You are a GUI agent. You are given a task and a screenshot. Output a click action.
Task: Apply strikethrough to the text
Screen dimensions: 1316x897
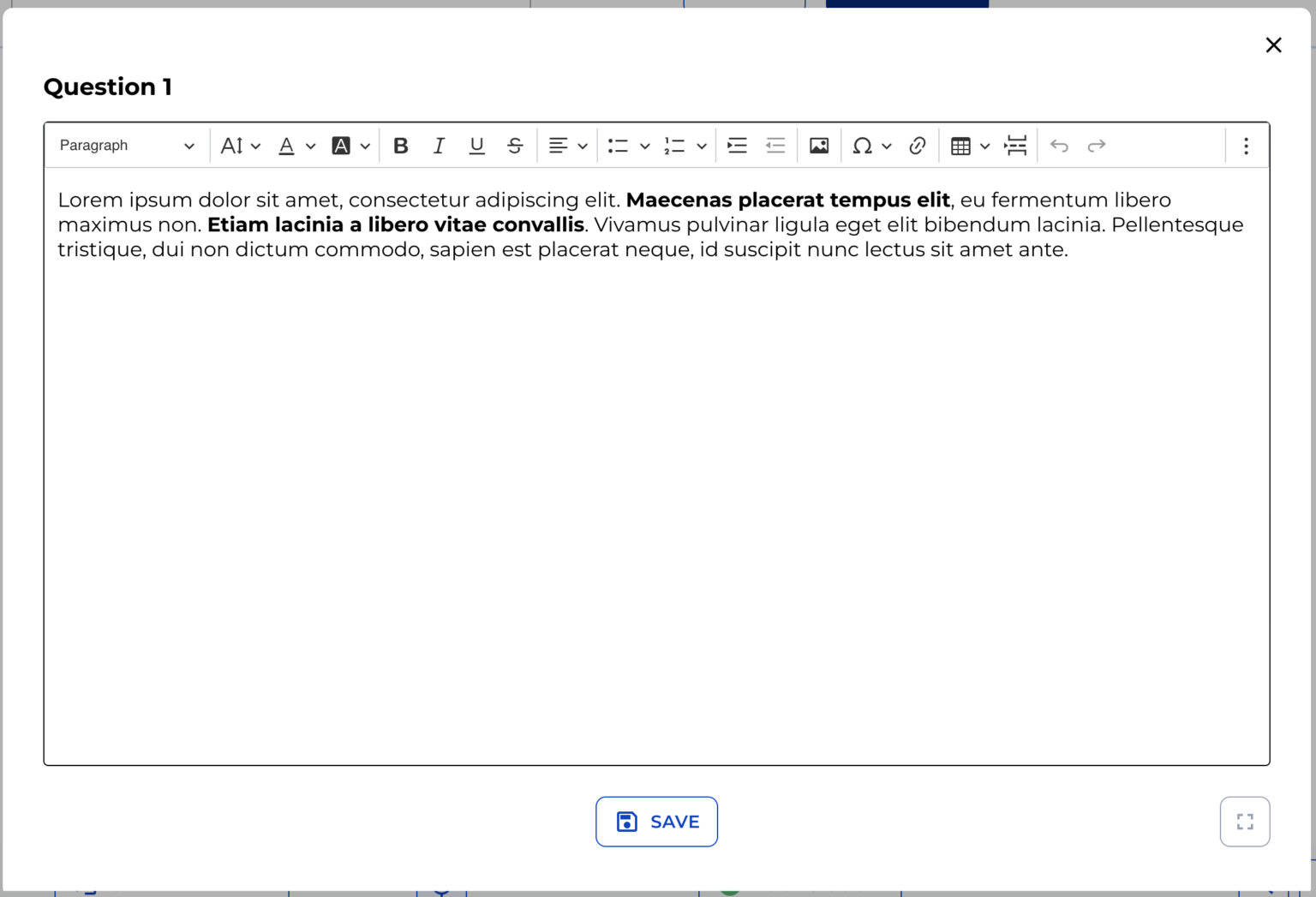coord(515,146)
